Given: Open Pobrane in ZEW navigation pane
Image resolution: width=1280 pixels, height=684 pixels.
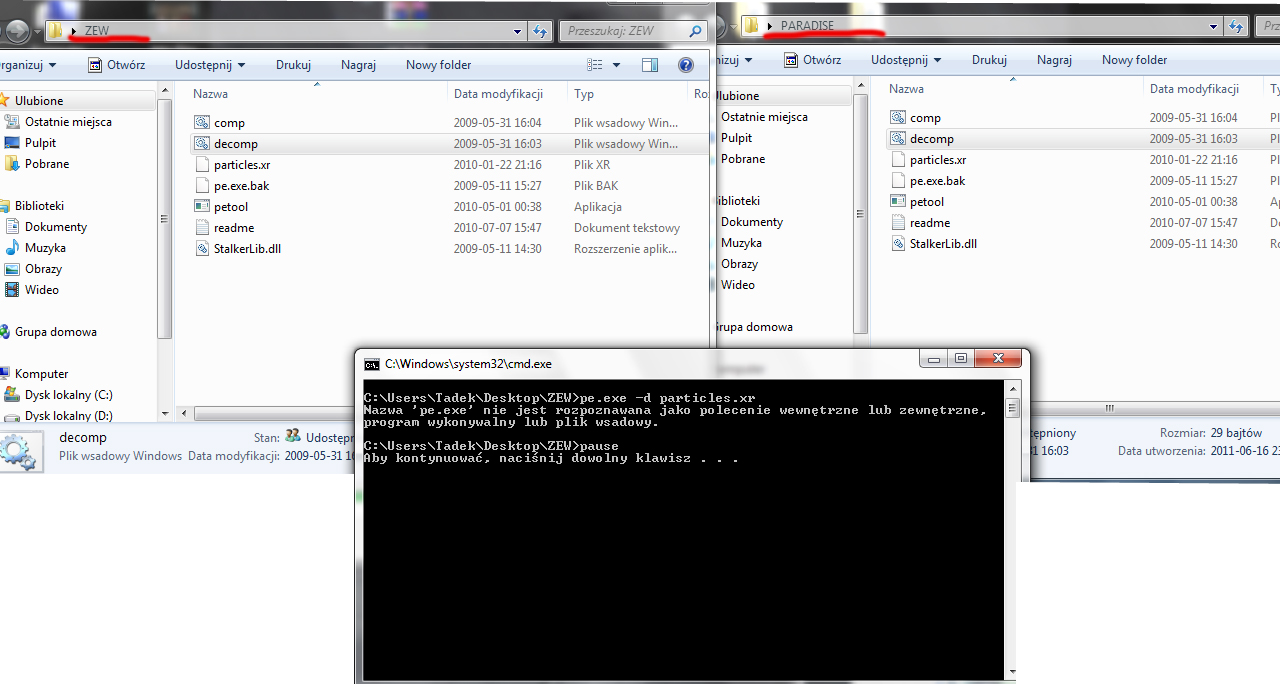Looking at the screenshot, I should (x=37, y=164).
